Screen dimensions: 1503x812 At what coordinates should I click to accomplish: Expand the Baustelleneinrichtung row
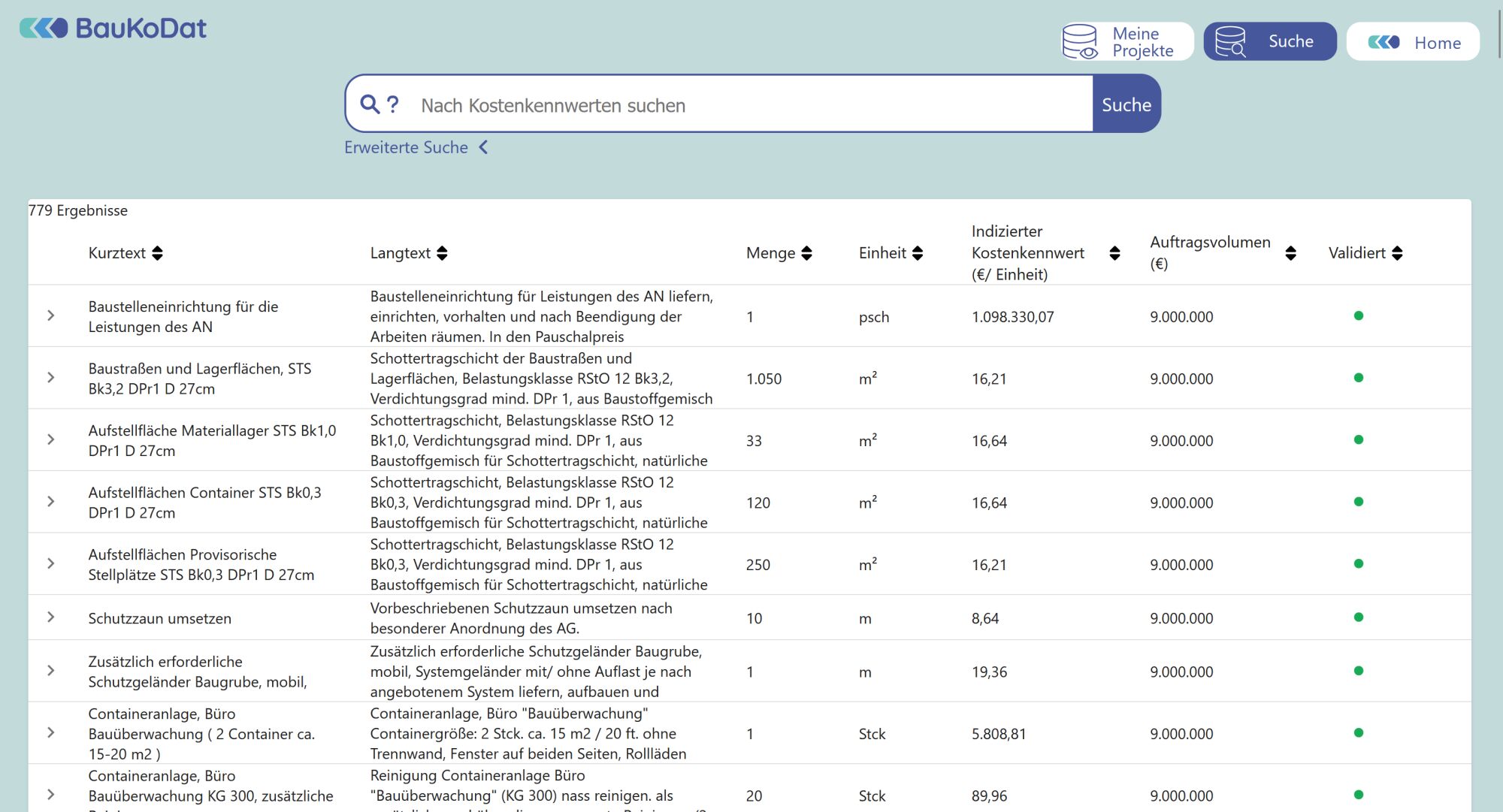(51, 315)
